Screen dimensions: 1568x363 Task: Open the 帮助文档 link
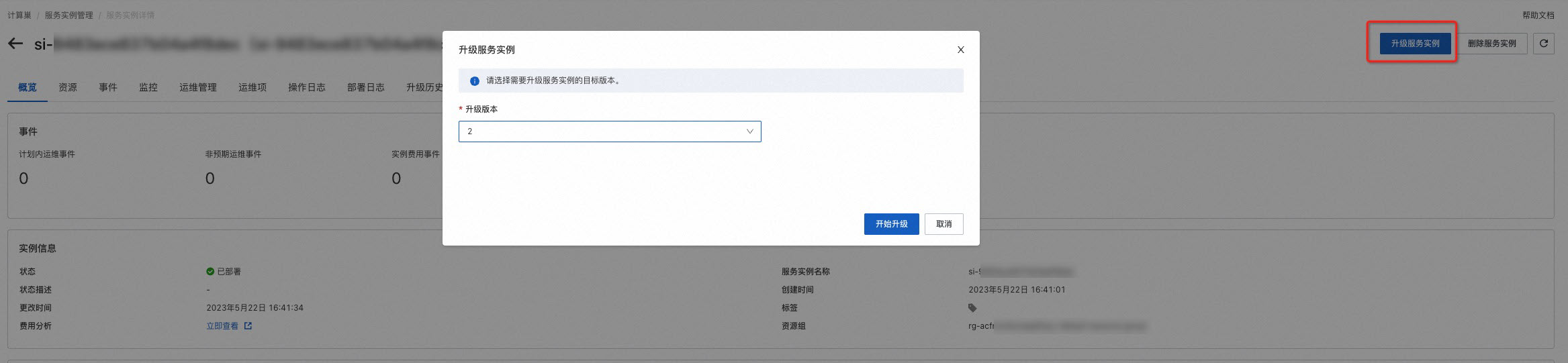[1538, 15]
